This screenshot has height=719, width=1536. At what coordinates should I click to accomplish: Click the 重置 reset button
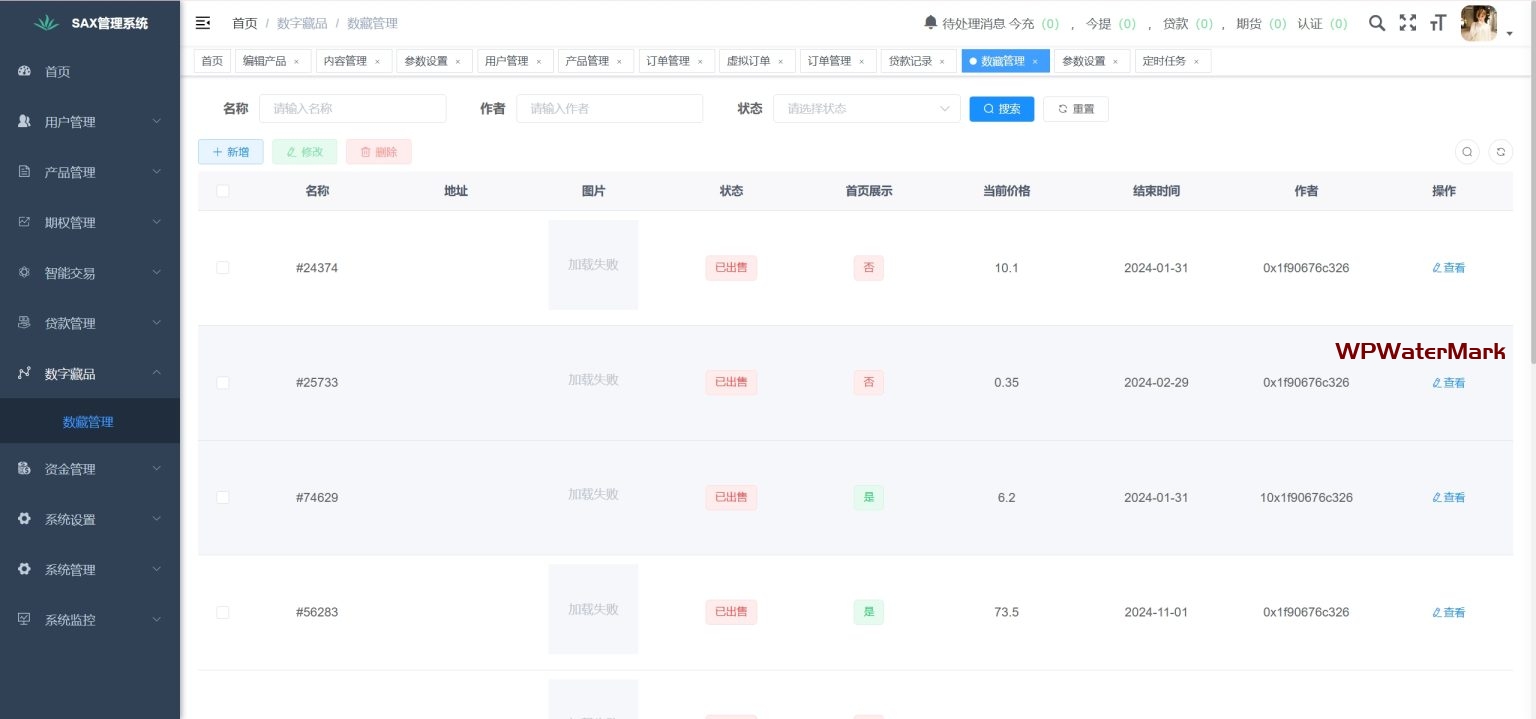1075,108
